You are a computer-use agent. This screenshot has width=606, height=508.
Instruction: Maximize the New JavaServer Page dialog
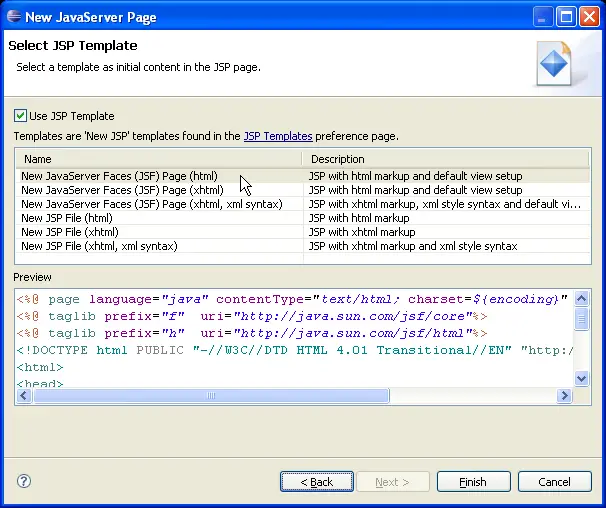[x=564, y=17]
